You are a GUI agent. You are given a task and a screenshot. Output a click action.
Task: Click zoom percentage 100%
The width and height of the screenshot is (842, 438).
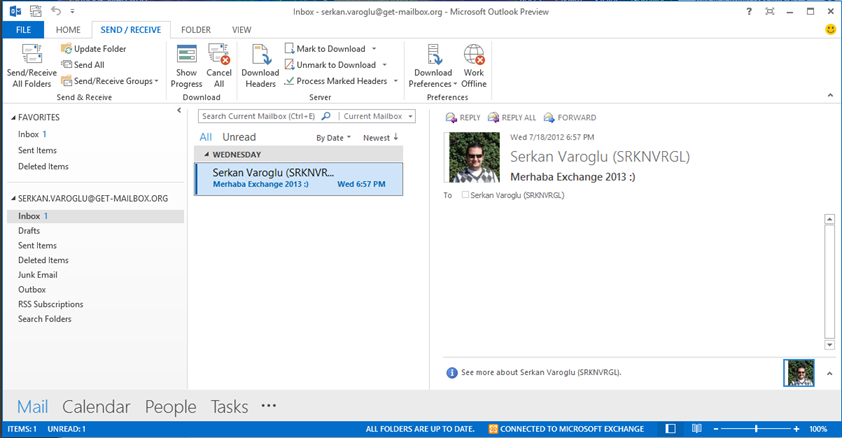[818, 429]
